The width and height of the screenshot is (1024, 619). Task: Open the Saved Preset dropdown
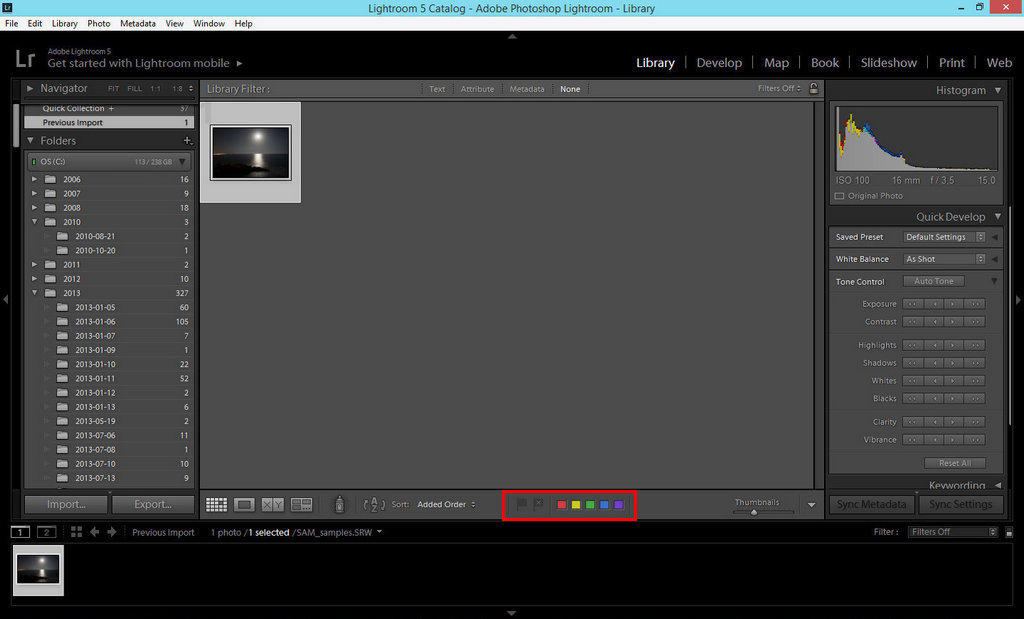(x=944, y=237)
